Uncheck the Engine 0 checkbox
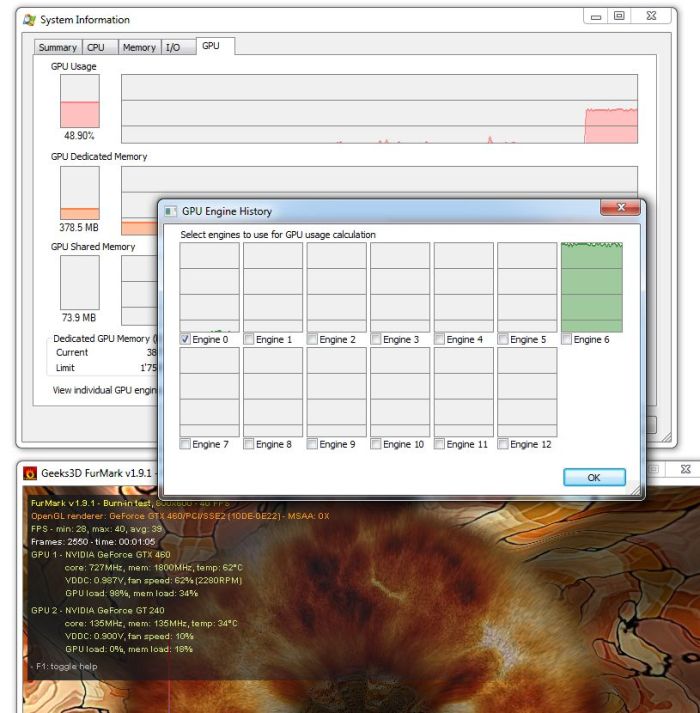Image resolution: width=700 pixels, height=713 pixels. pyautogui.click(x=185, y=339)
